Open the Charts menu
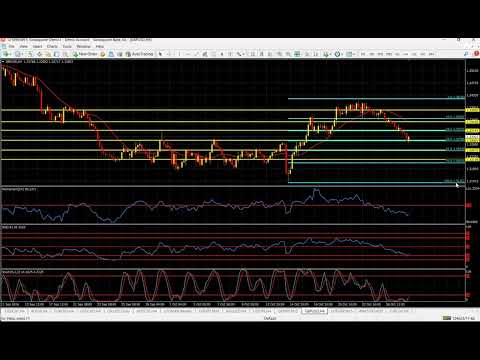Image resolution: width=480 pixels, height=360 pixels. [52, 47]
